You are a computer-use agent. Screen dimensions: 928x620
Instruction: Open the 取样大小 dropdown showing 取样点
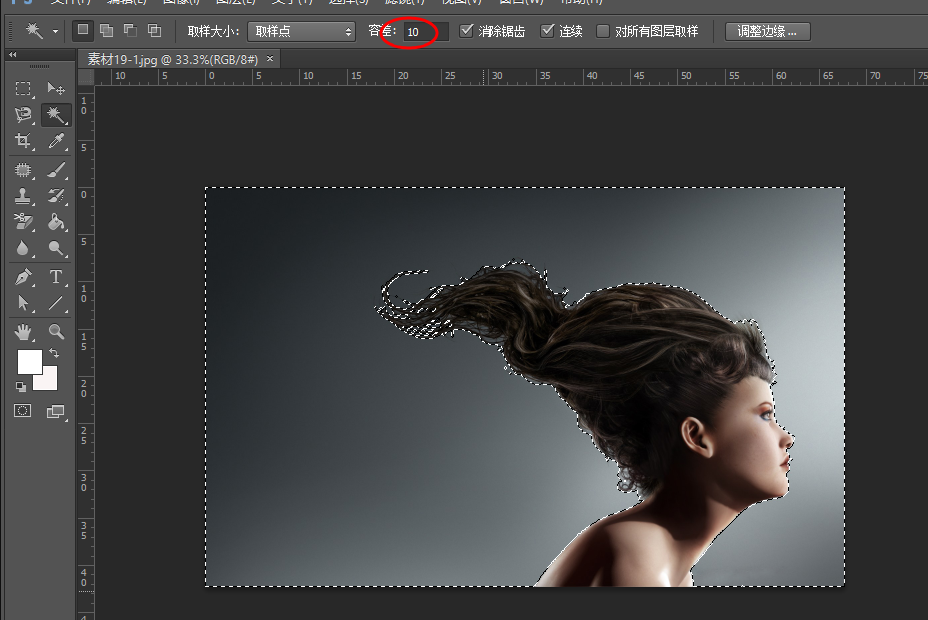301,31
